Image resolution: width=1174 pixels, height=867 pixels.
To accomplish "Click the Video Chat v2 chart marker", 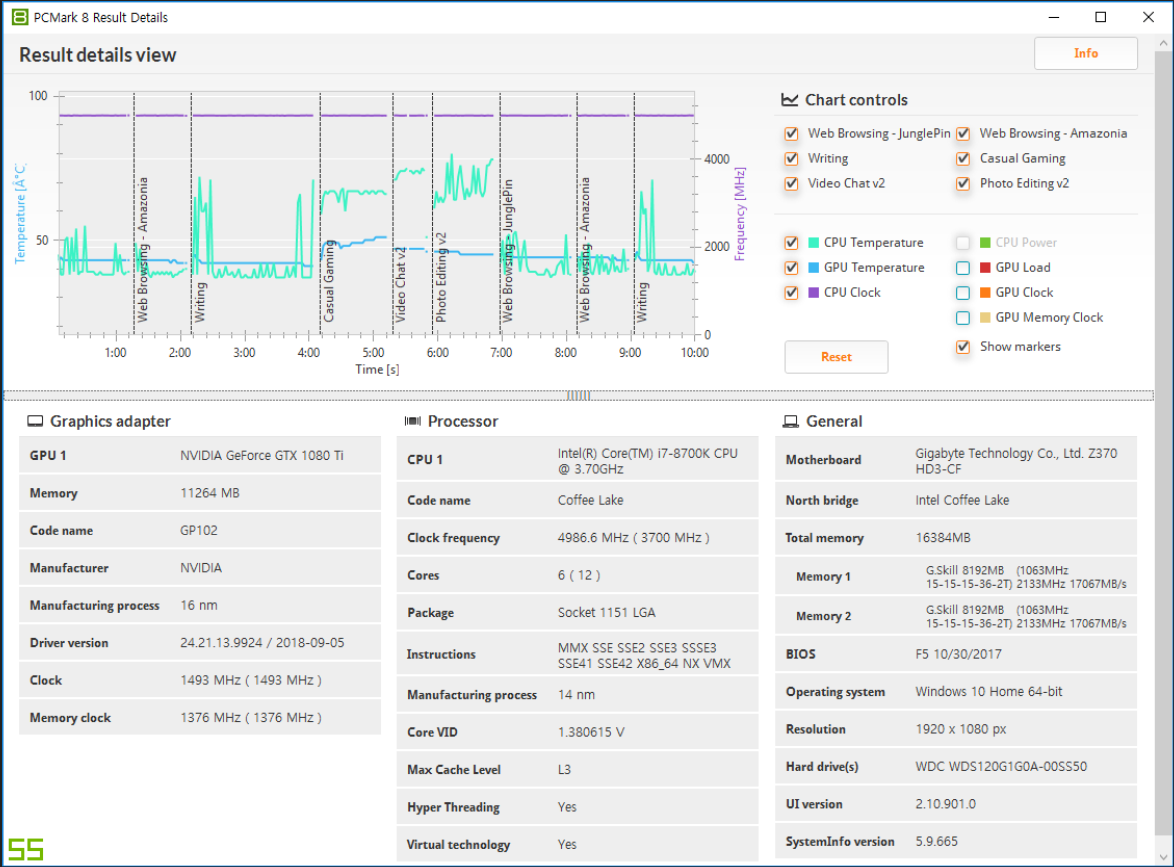I will tap(393, 213).
